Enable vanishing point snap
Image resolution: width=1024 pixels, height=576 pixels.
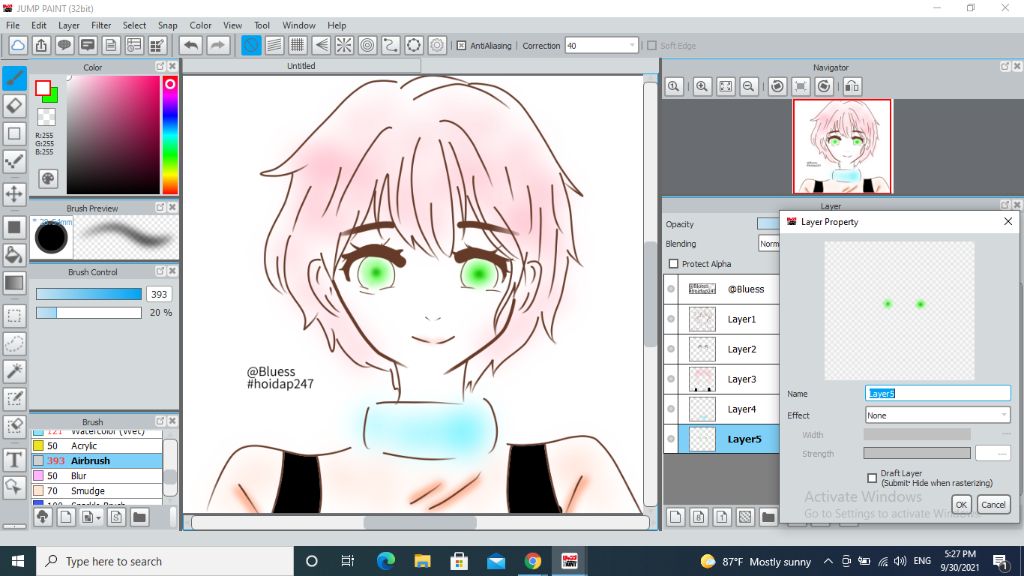(x=321, y=45)
